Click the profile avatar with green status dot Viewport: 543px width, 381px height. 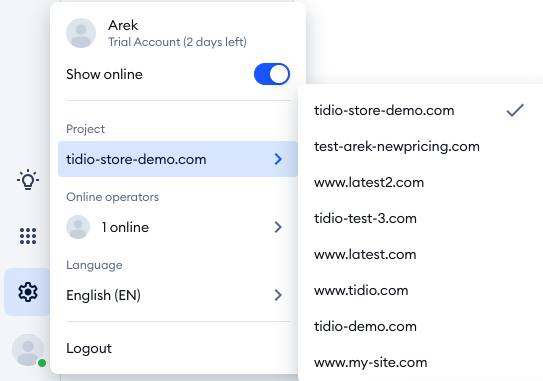click(28, 350)
